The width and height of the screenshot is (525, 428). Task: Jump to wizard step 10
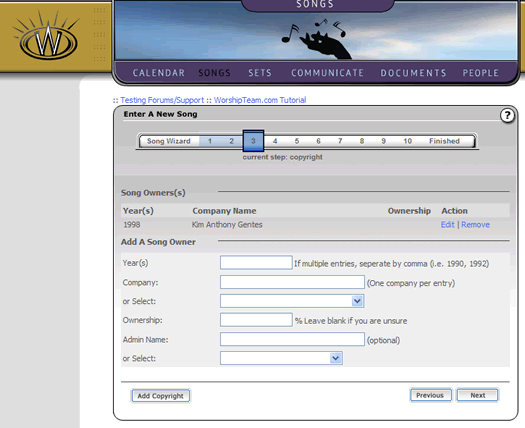(407, 141)
